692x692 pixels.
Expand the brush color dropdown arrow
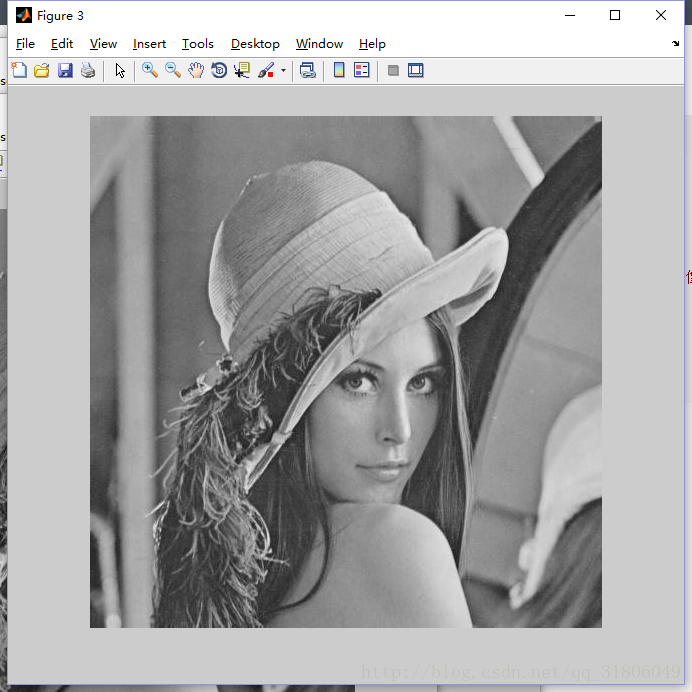point(283,70)
